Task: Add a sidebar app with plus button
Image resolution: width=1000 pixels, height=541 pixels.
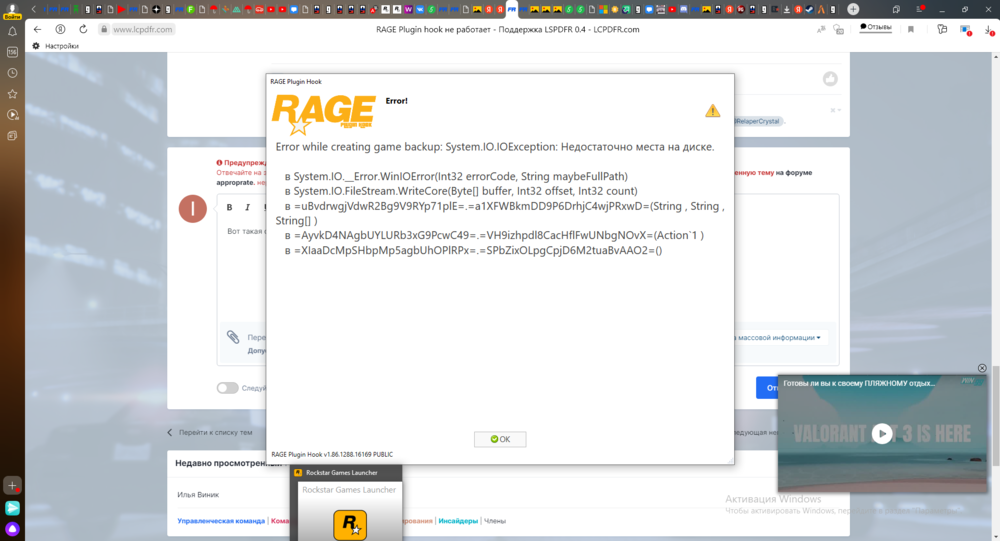Action: coord(12,485)
